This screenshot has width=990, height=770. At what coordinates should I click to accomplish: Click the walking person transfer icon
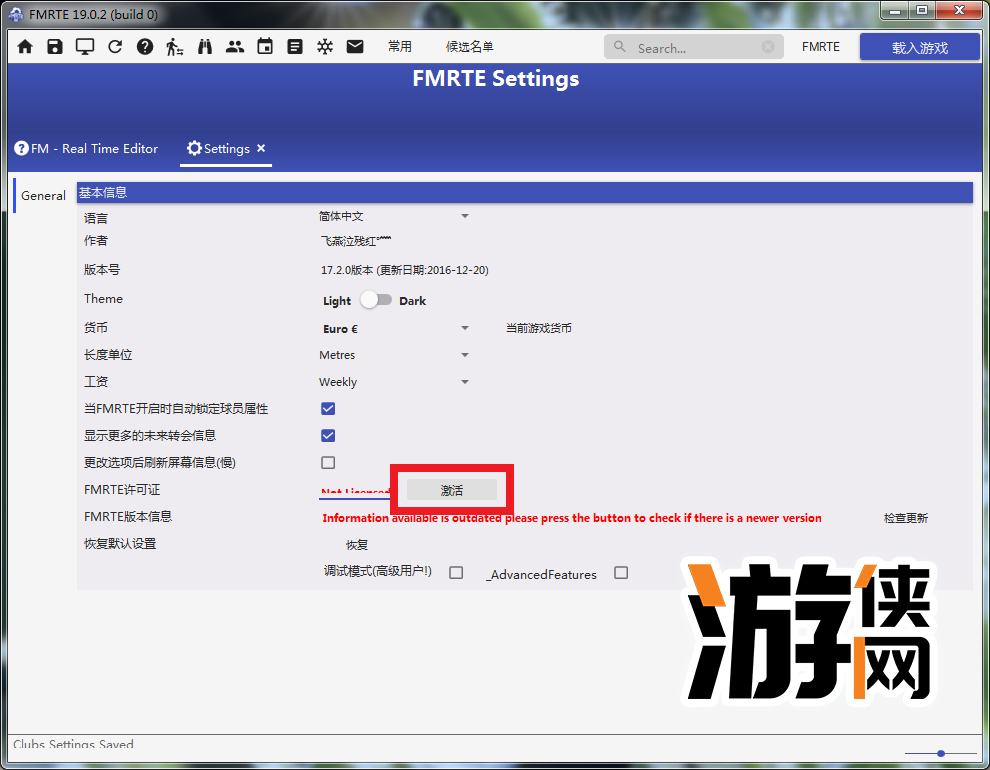[x=175, y=47]
